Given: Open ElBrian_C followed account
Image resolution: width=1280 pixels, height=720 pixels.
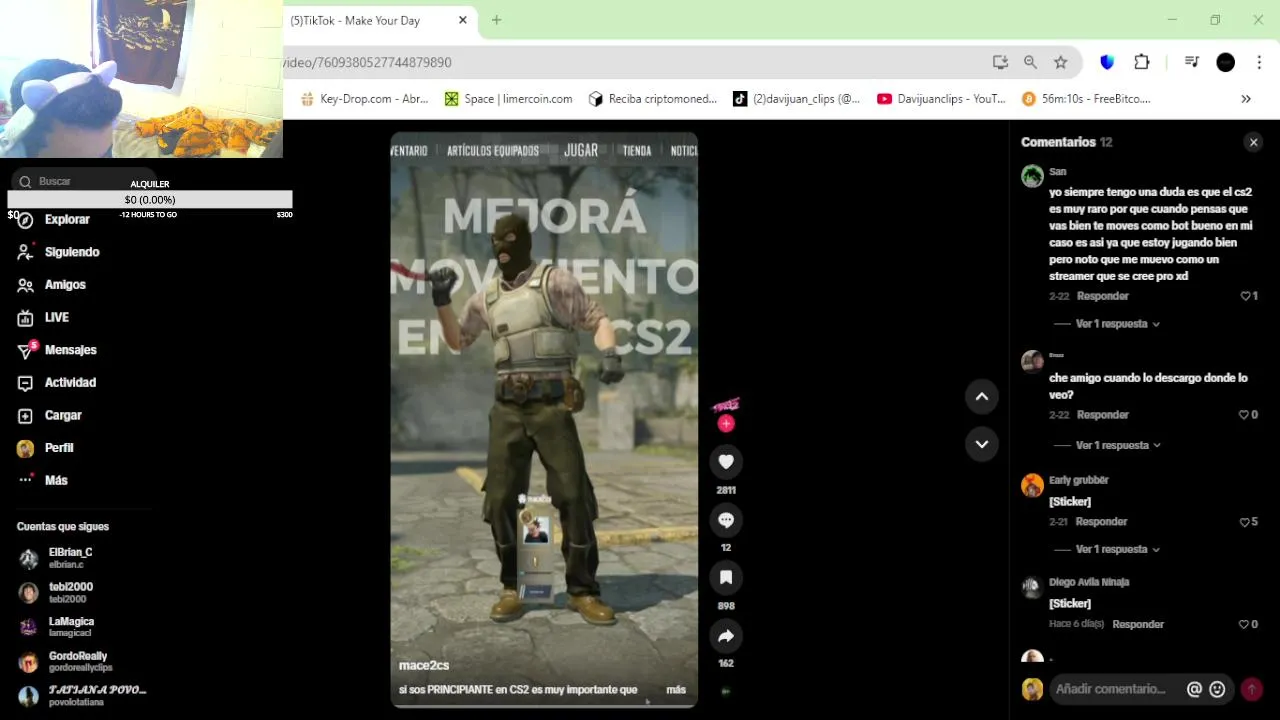Looking at the screenshot, I should pos(56,558).
